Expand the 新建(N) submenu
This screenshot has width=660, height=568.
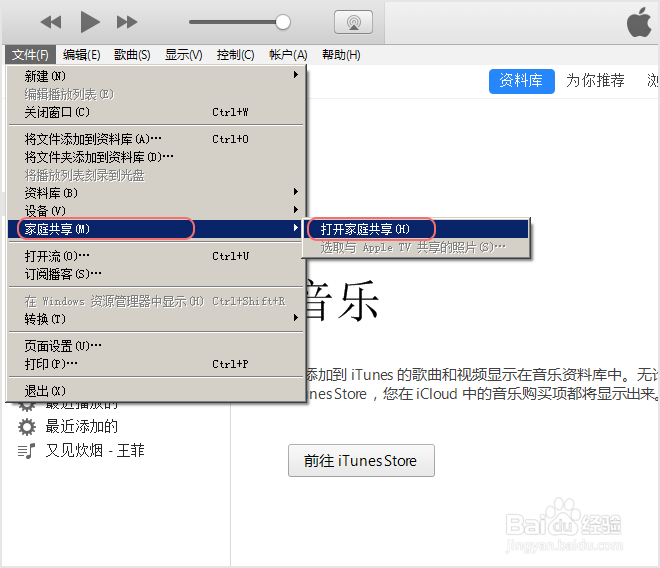(x=156, y=76)
